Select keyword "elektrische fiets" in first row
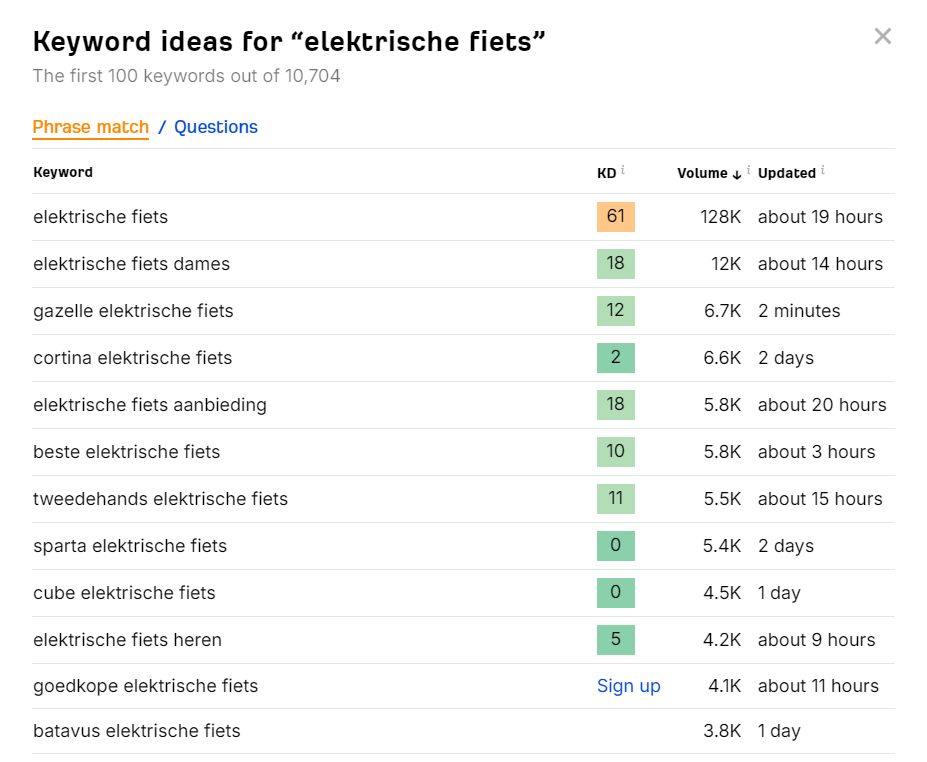This screenshot has width=927, height=762. coord(101,217)
